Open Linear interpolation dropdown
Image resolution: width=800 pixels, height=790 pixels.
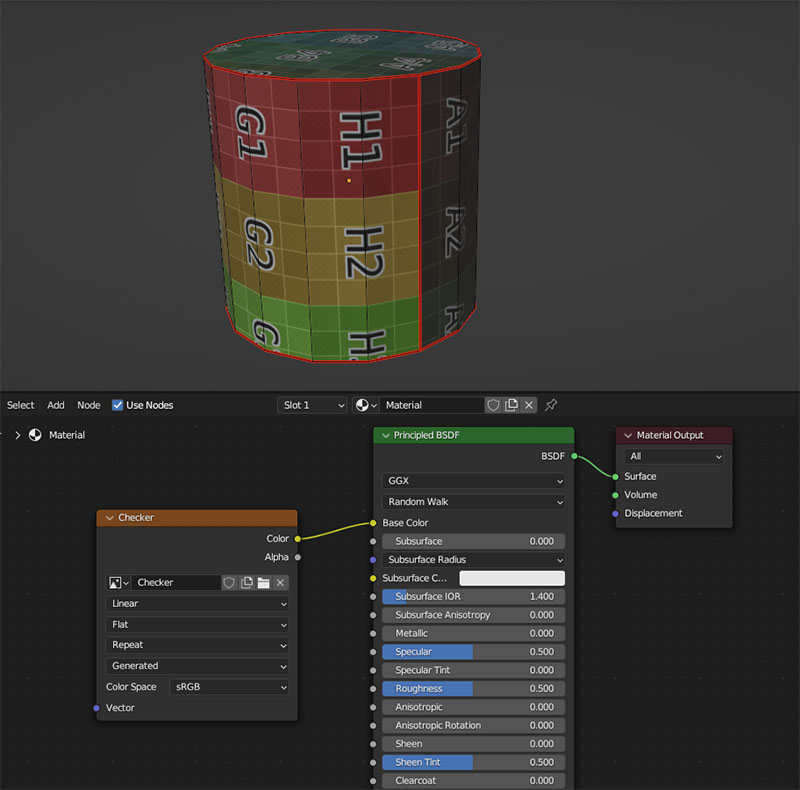[197, 604]
